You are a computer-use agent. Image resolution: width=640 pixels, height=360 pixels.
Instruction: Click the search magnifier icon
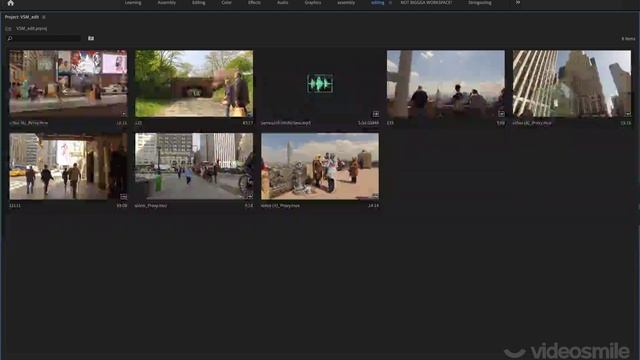(x=10, y=38)
